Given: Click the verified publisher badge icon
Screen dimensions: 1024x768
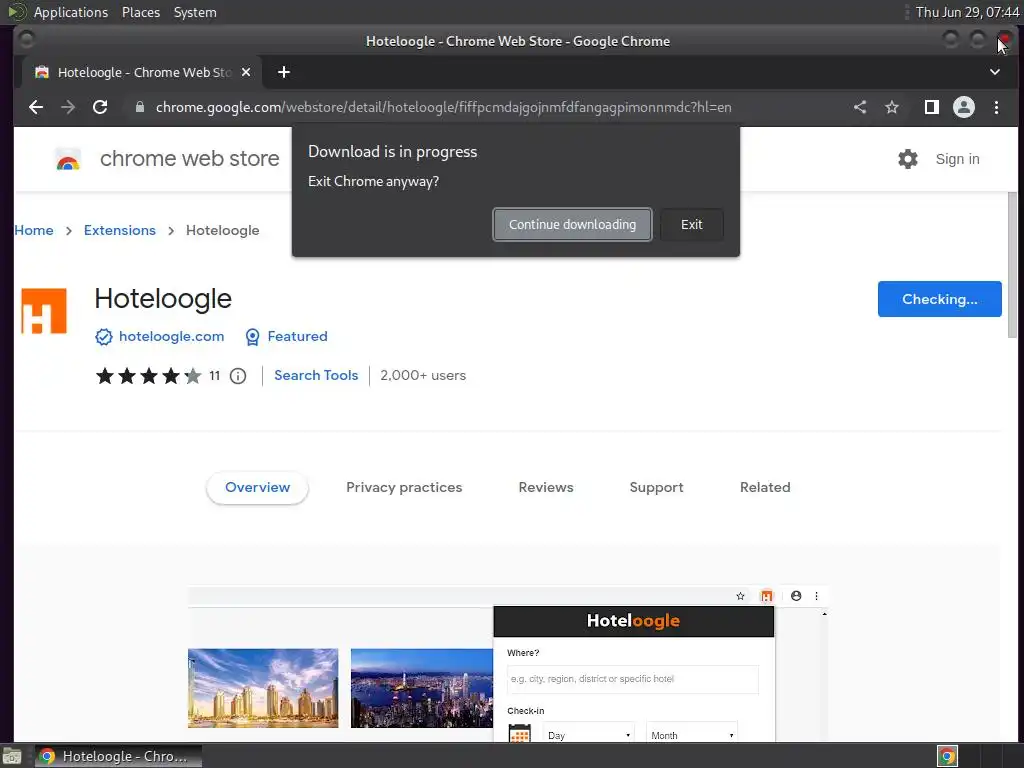Looking at the screenshot, I should [x=104, y=337].
